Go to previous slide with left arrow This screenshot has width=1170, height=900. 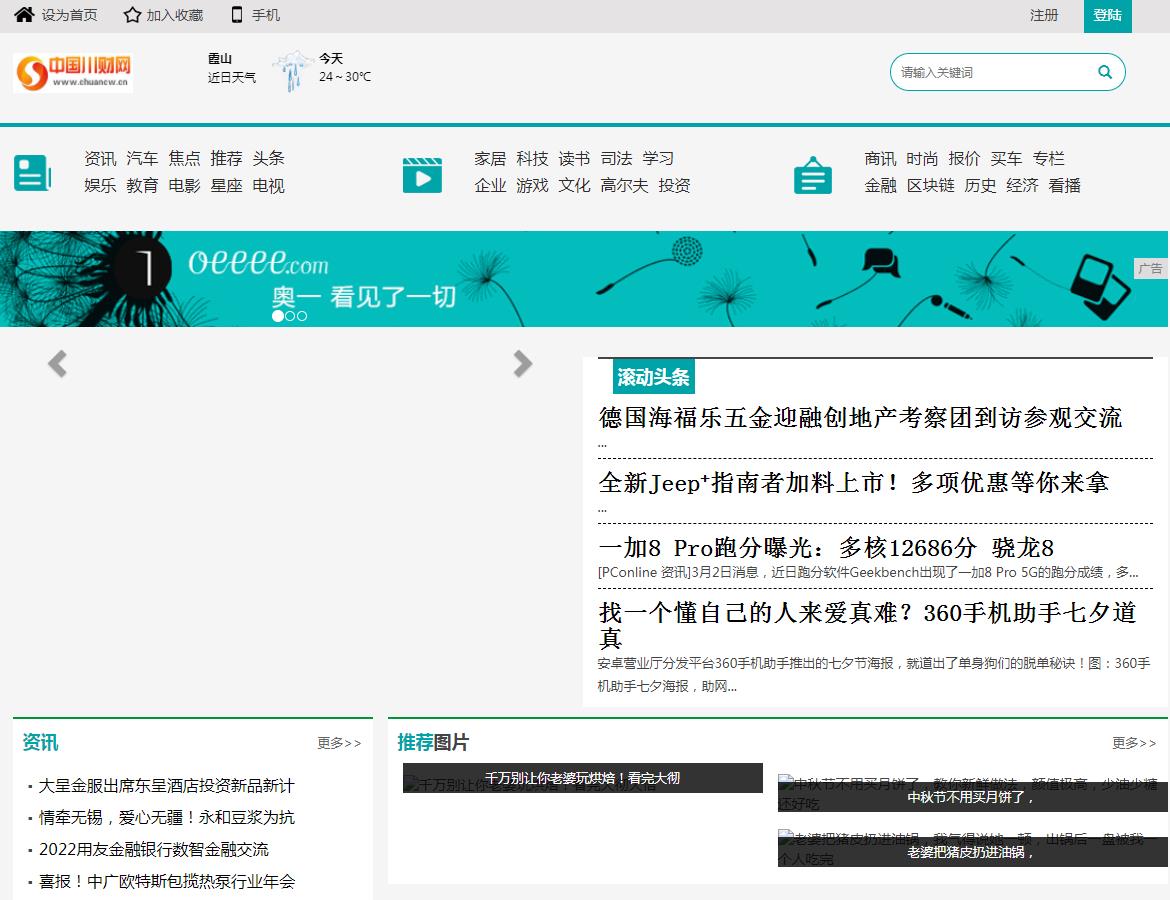click(57, 363)
